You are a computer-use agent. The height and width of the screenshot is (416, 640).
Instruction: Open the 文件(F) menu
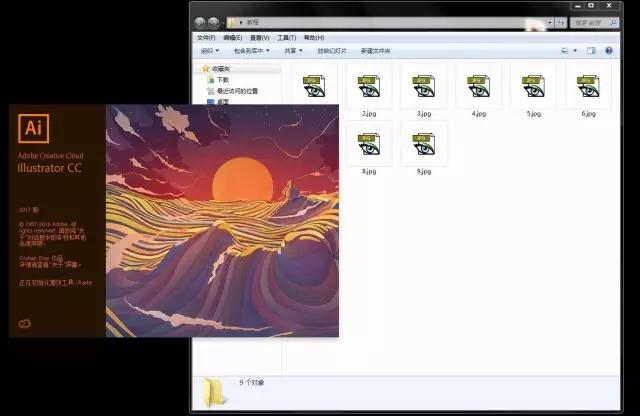pos(206,38)
